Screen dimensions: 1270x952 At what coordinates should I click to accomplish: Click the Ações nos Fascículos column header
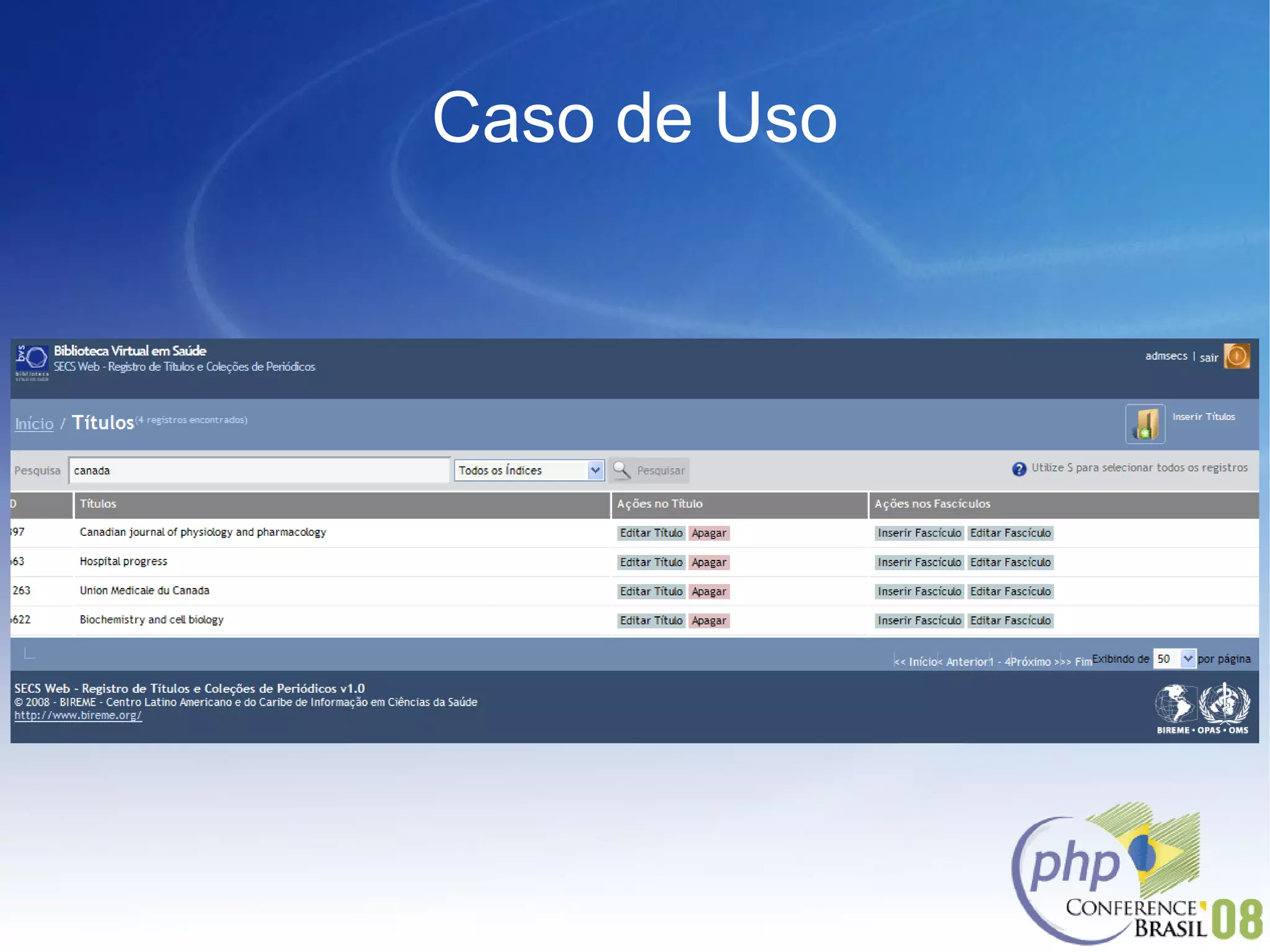coord(1064,504)
